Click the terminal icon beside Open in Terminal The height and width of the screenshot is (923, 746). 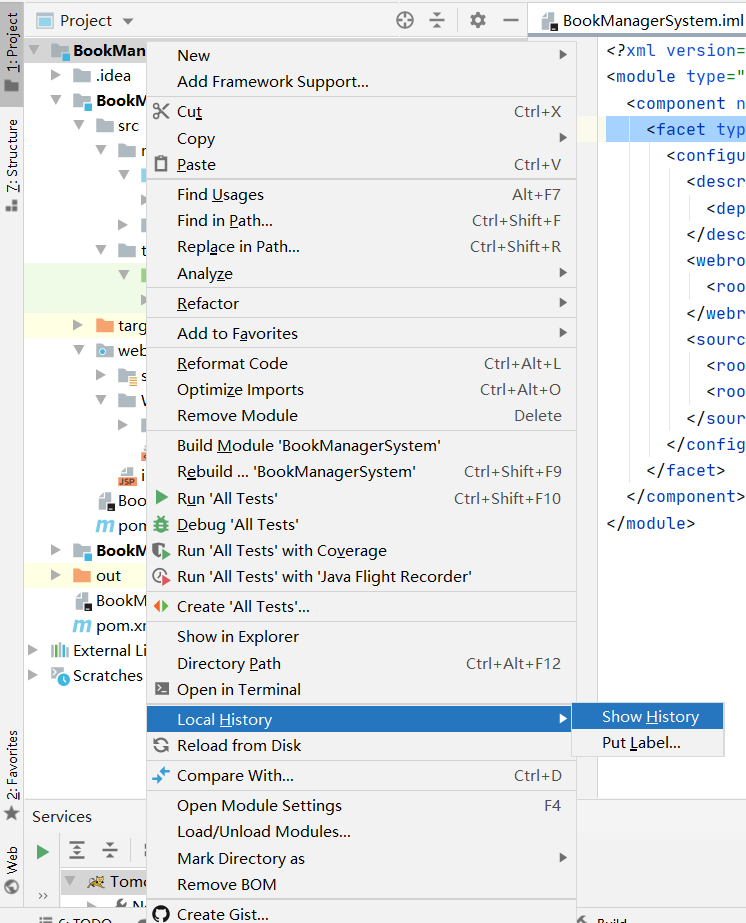click(161, 689)
